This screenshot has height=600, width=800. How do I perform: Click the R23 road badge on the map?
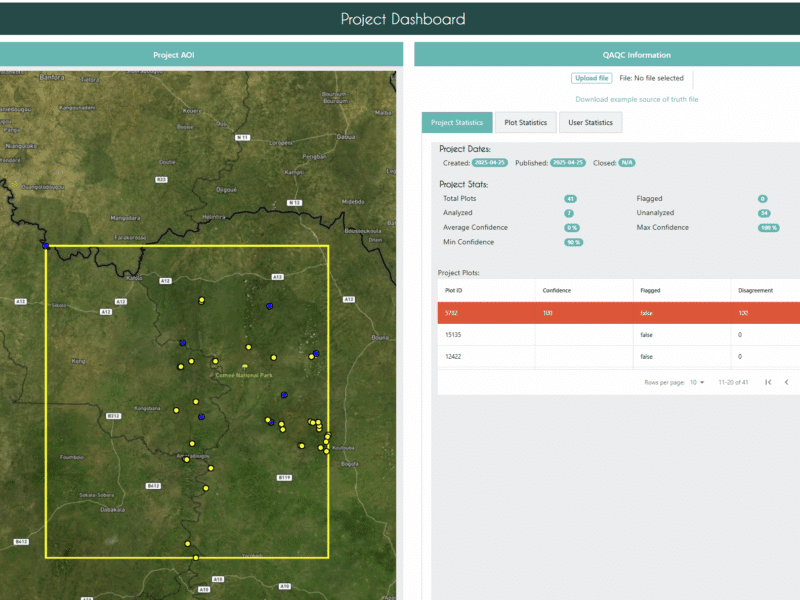pyautogui.click(x=161, y=180)
